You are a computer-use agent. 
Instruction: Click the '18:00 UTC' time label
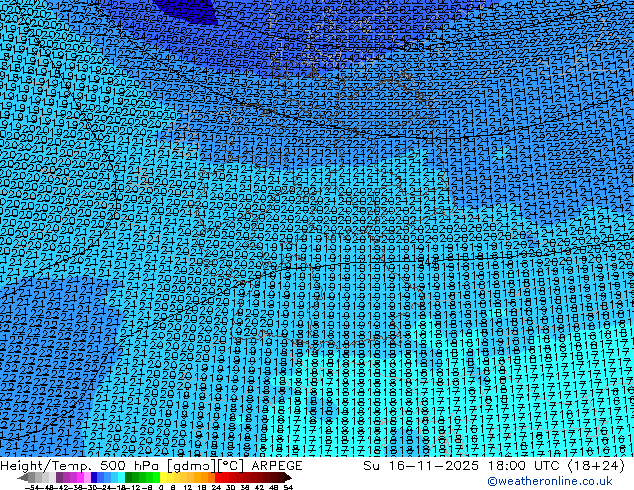pyautogui.click(x=525, y=466)
